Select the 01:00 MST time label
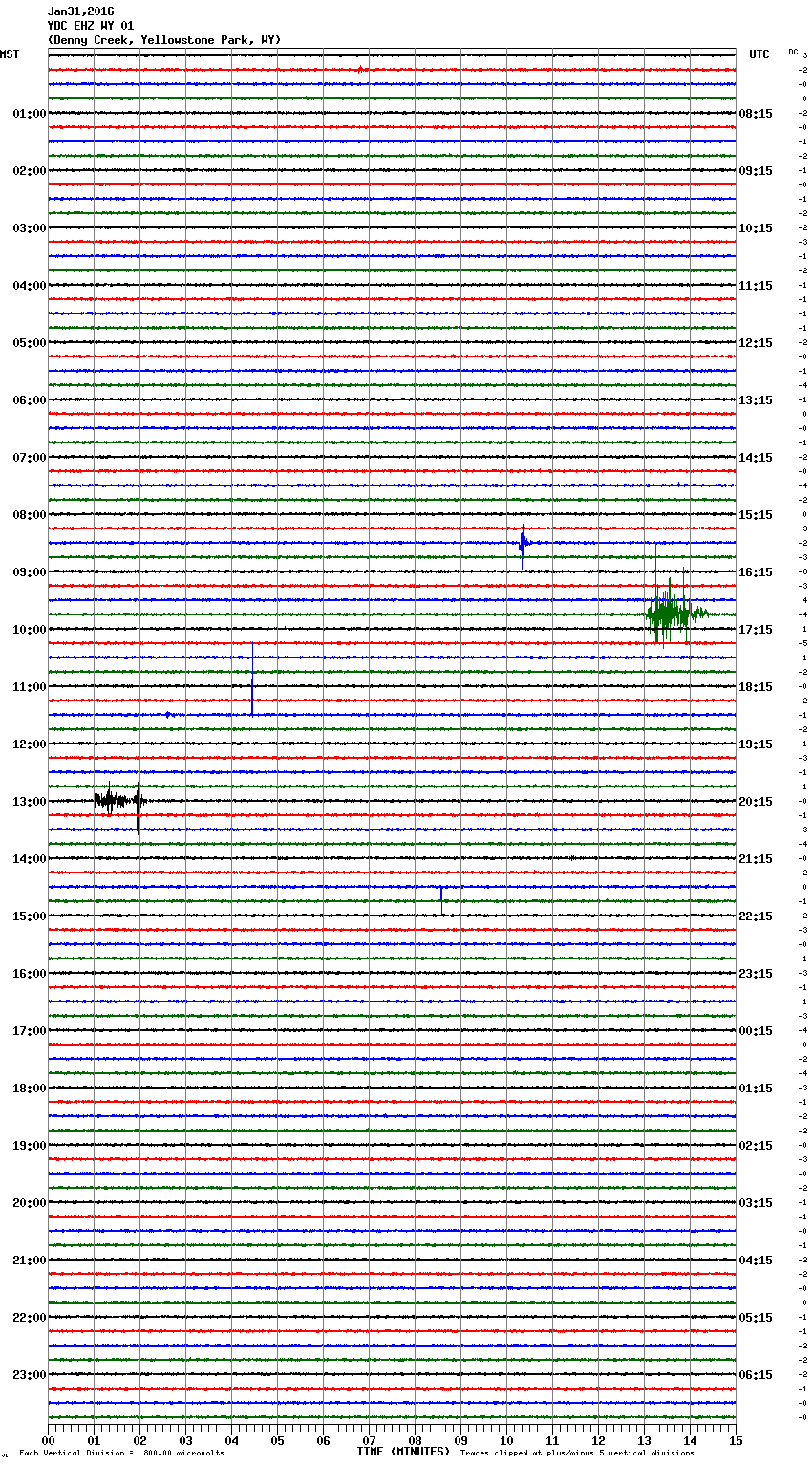The width and height of the screenshot is (812, 1466). click(x=30, y=114)
